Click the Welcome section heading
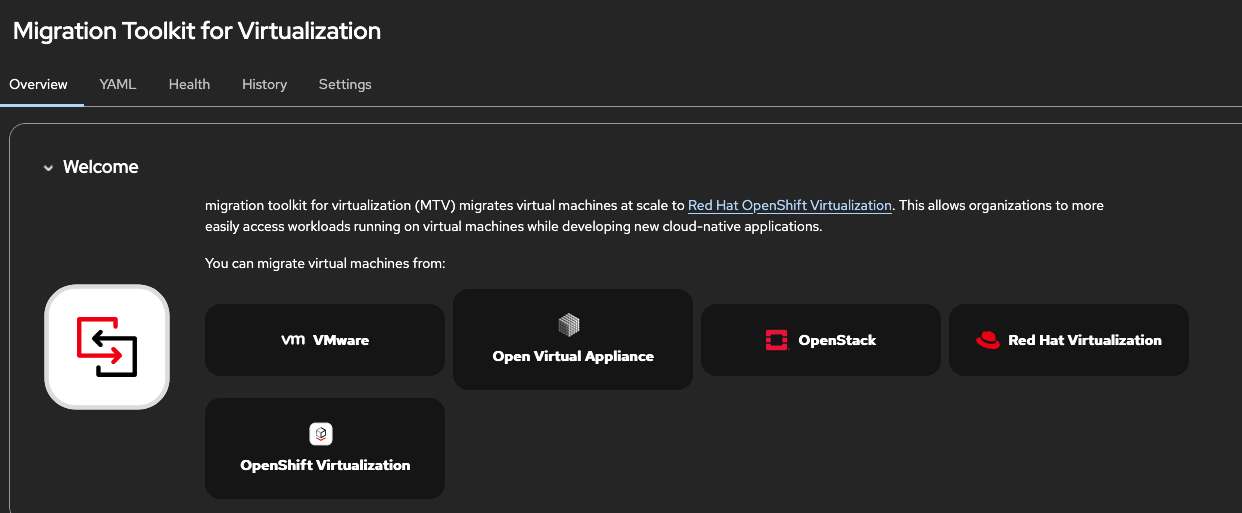The image size is (1242, 513). tap(101, 167)
